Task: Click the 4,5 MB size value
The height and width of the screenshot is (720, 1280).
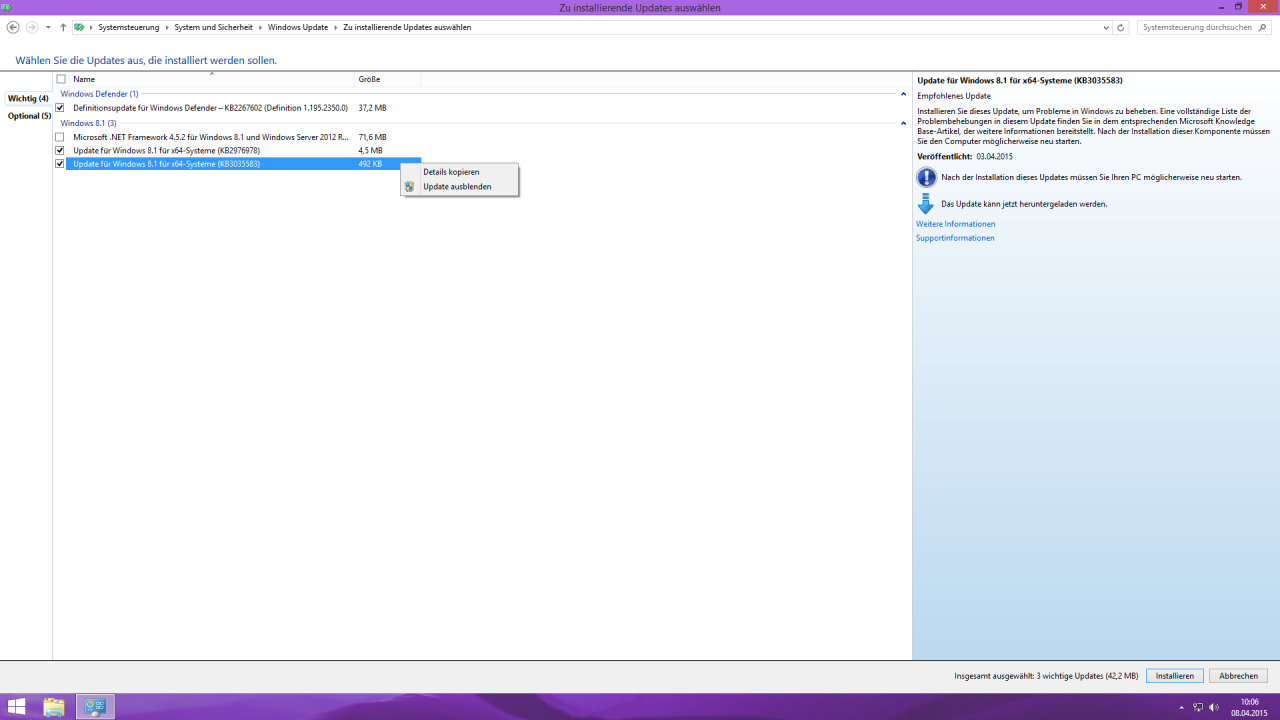Action: tap(370, 150)
